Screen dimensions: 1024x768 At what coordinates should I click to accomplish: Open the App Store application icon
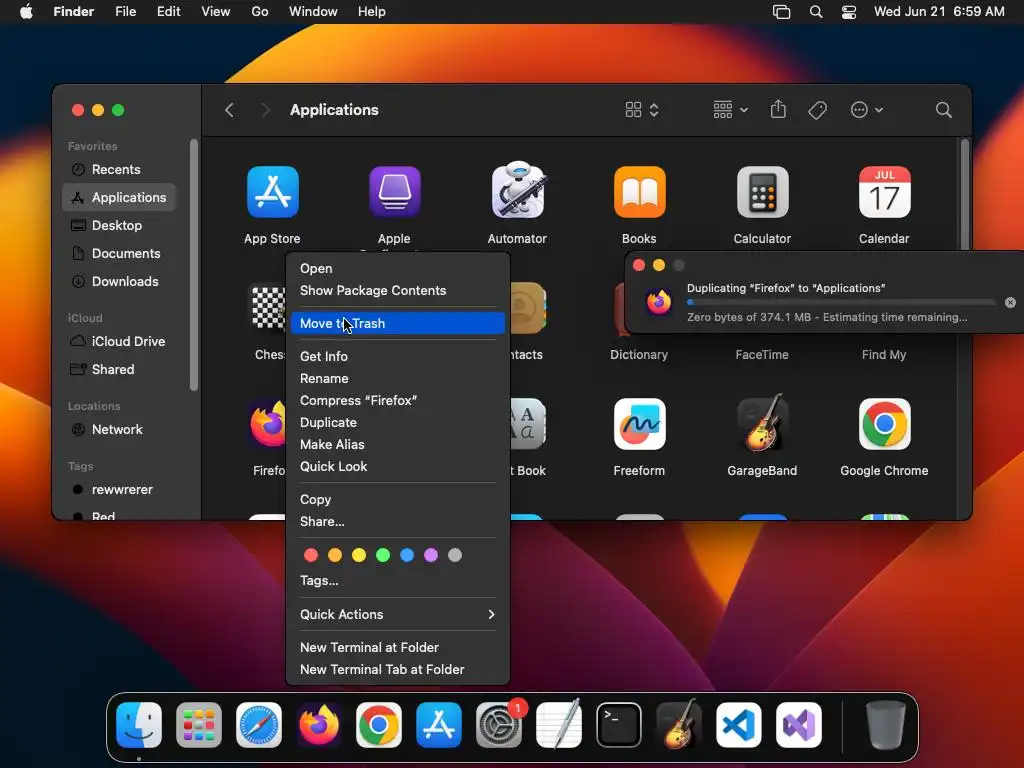click(x=272, y=192)
